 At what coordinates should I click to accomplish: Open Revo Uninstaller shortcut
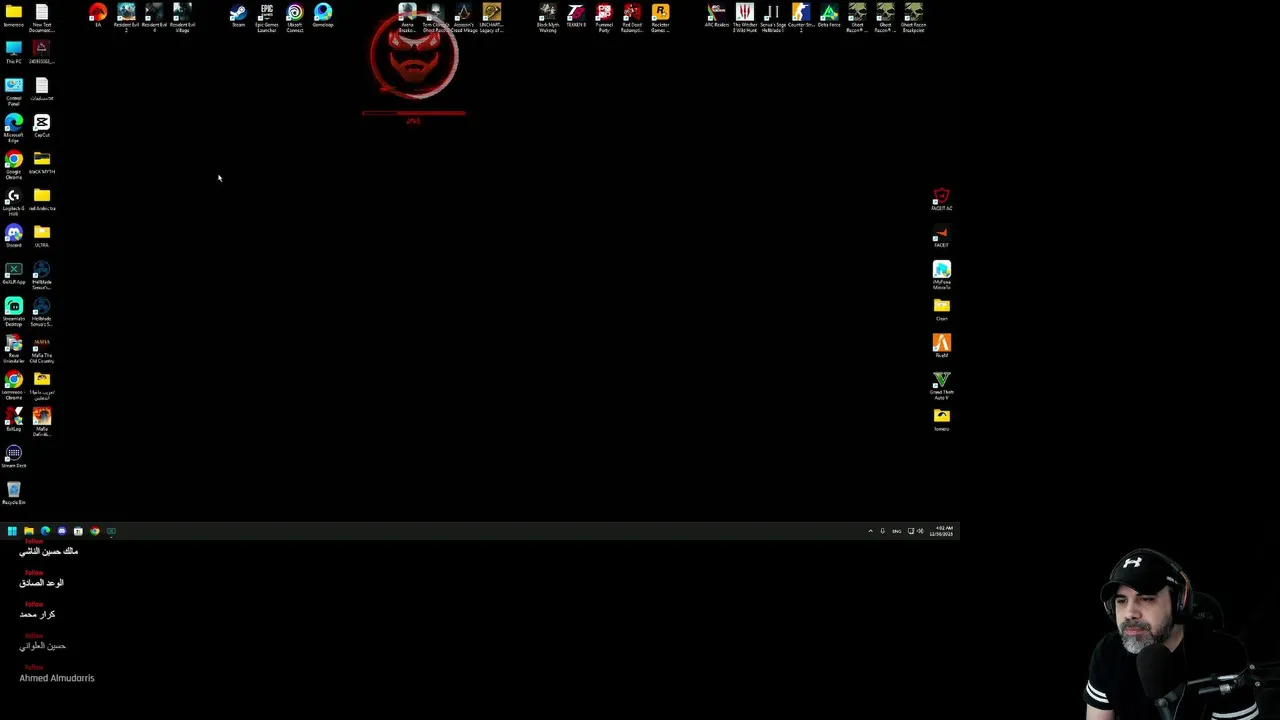tap(13, 348)
